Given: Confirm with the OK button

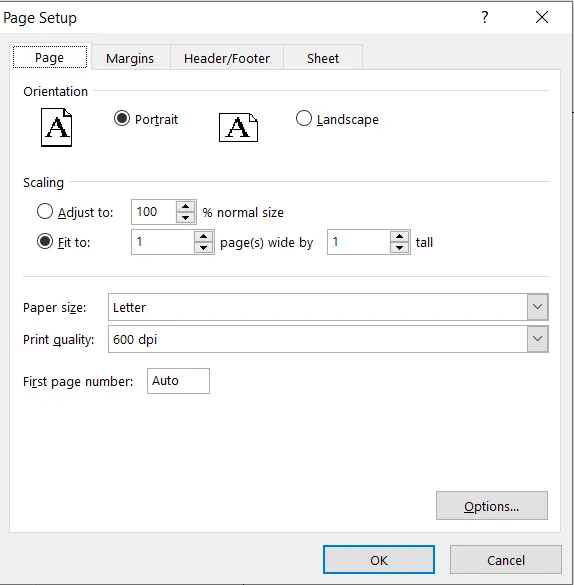Looking at the screenshot, I should (379, 560).
